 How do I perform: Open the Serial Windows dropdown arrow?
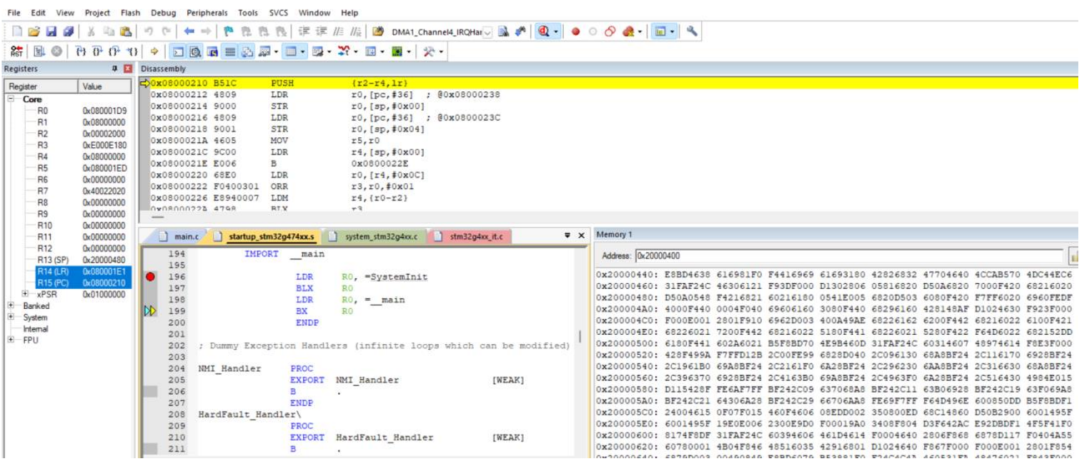click(x=329, y=52)
